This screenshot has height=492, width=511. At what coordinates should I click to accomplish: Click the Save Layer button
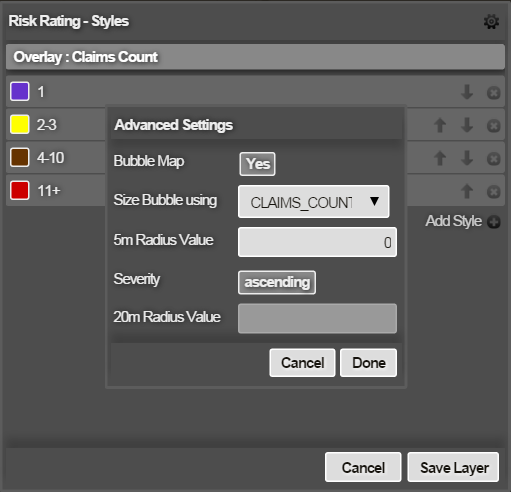pyautogui.click(x=453, y=467)
